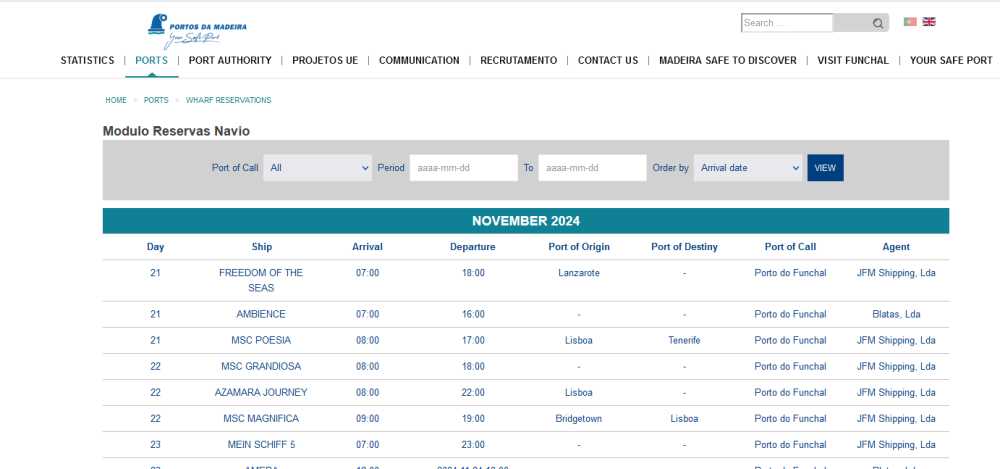
Task: Click Lisboa destiny in MSC MAGNIFICA row
Action: click(x=684, y=419)
